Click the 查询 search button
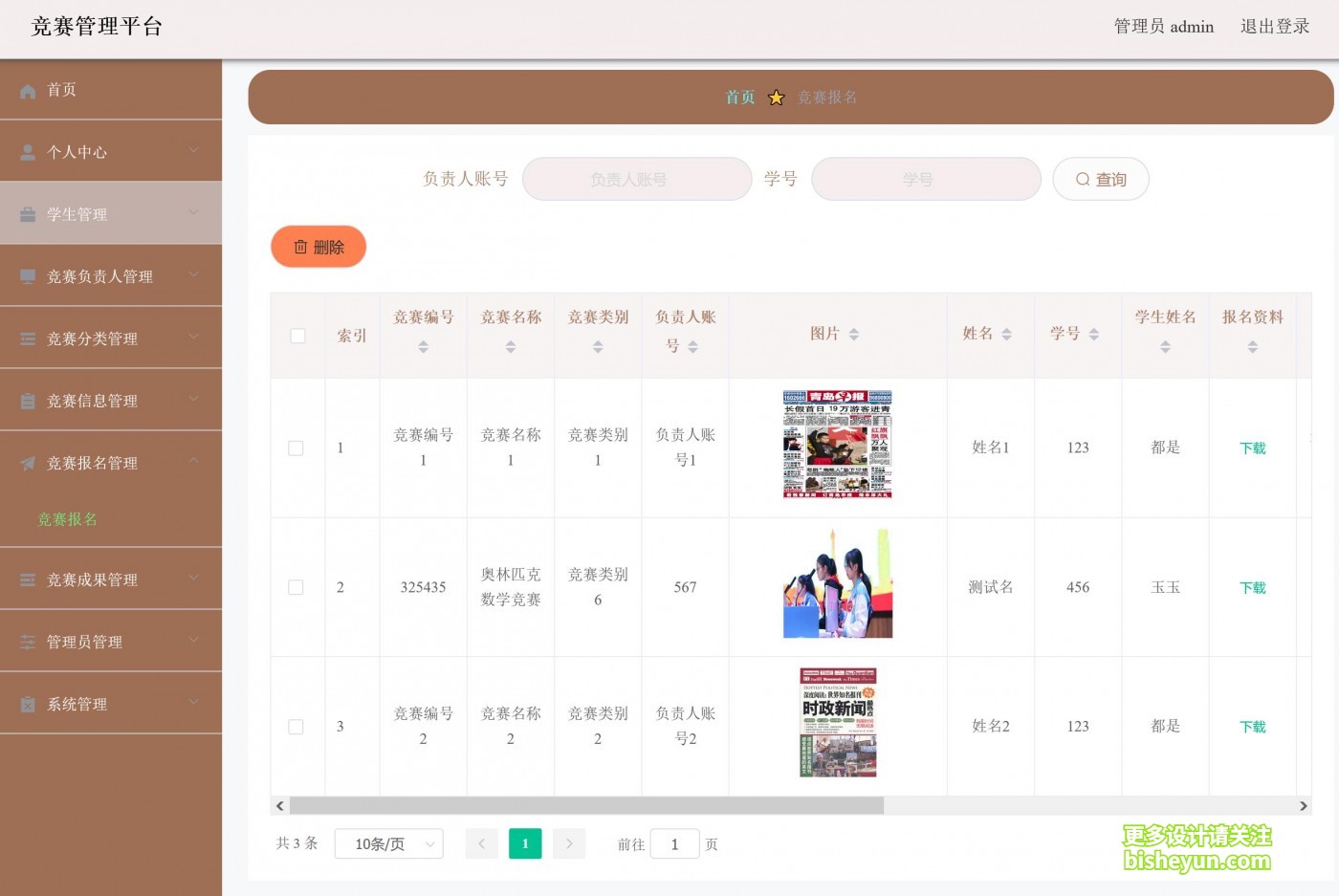 pyautogui.click(x=1101, y=179)
